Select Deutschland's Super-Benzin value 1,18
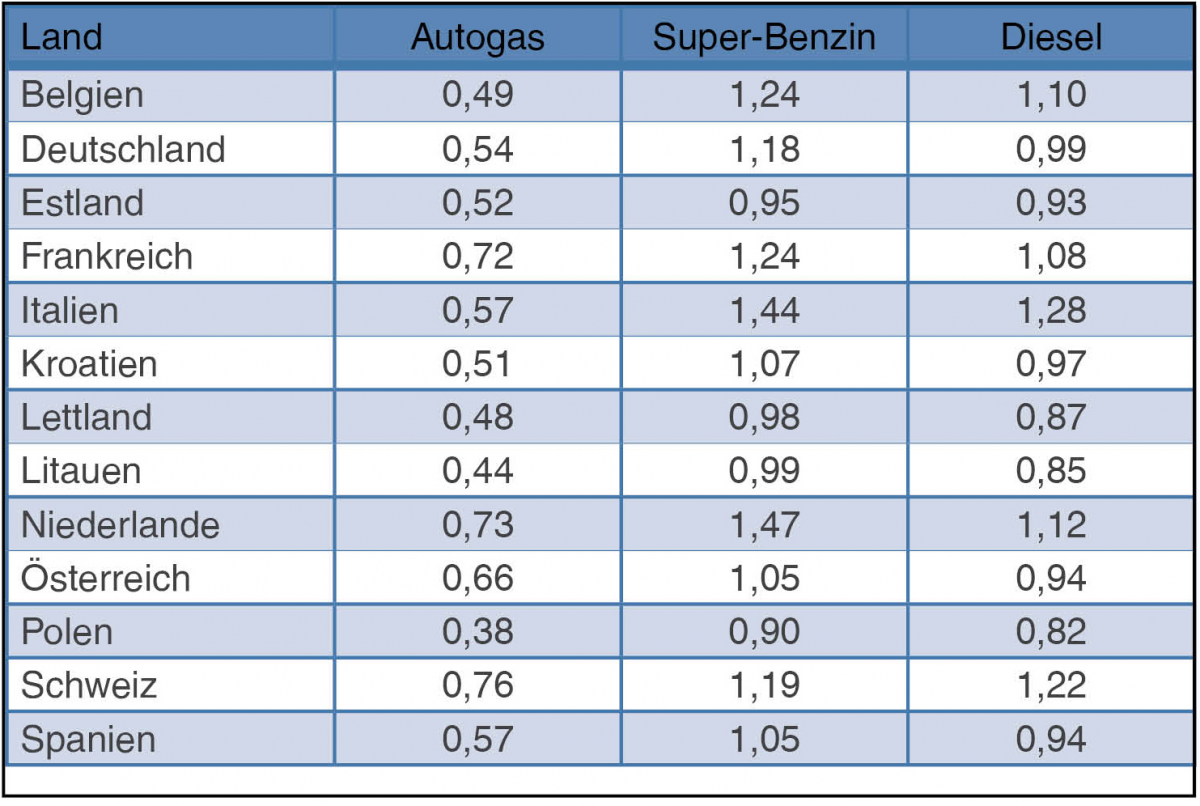This screenshot has width=1200, height=806. click(x=764, y=149)
